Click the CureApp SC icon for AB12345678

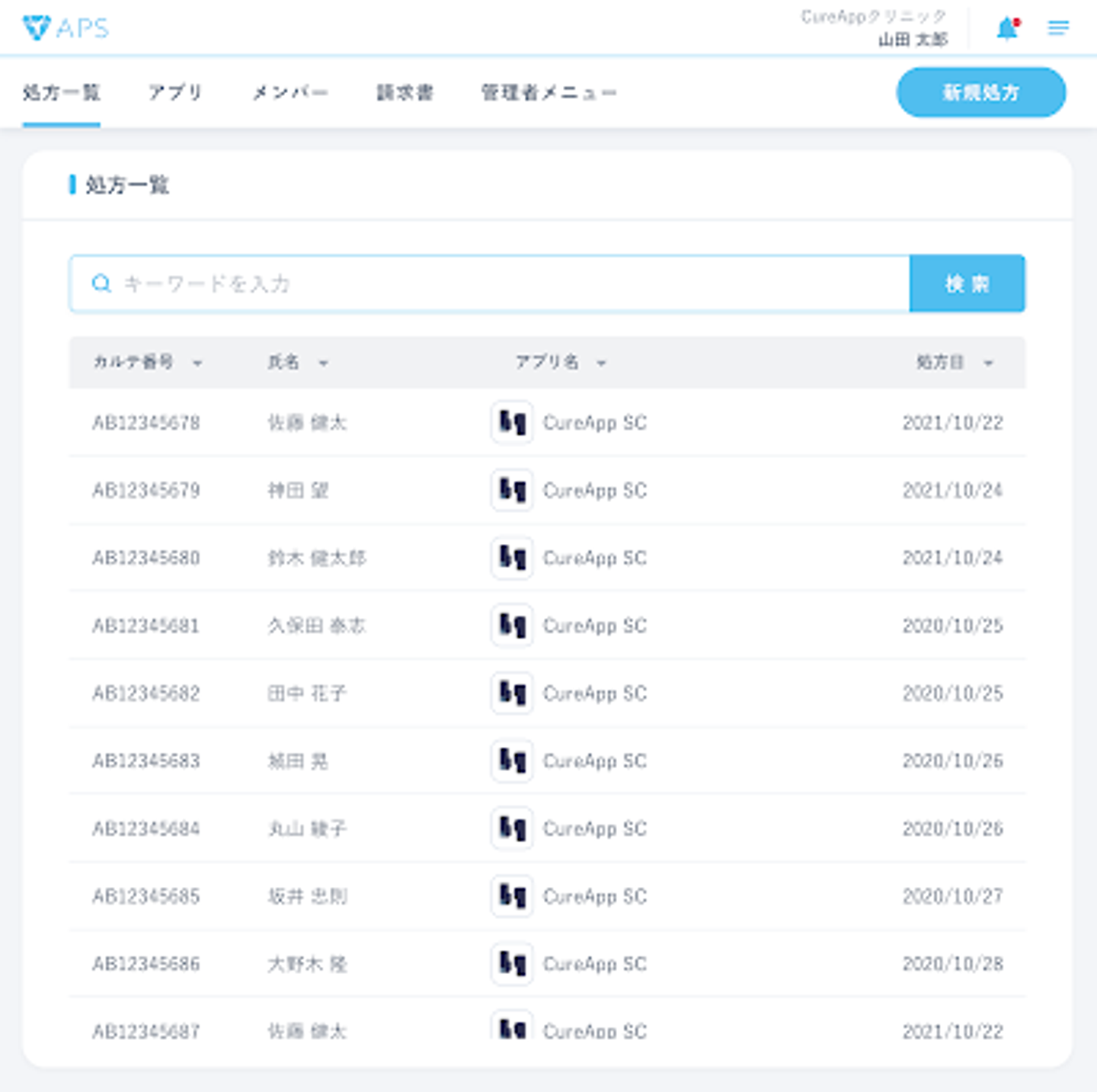click(x=512, y=422)
